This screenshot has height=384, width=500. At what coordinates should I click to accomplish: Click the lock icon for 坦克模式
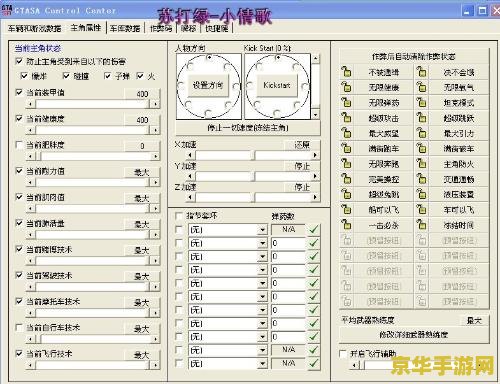(x=422, y=102)
